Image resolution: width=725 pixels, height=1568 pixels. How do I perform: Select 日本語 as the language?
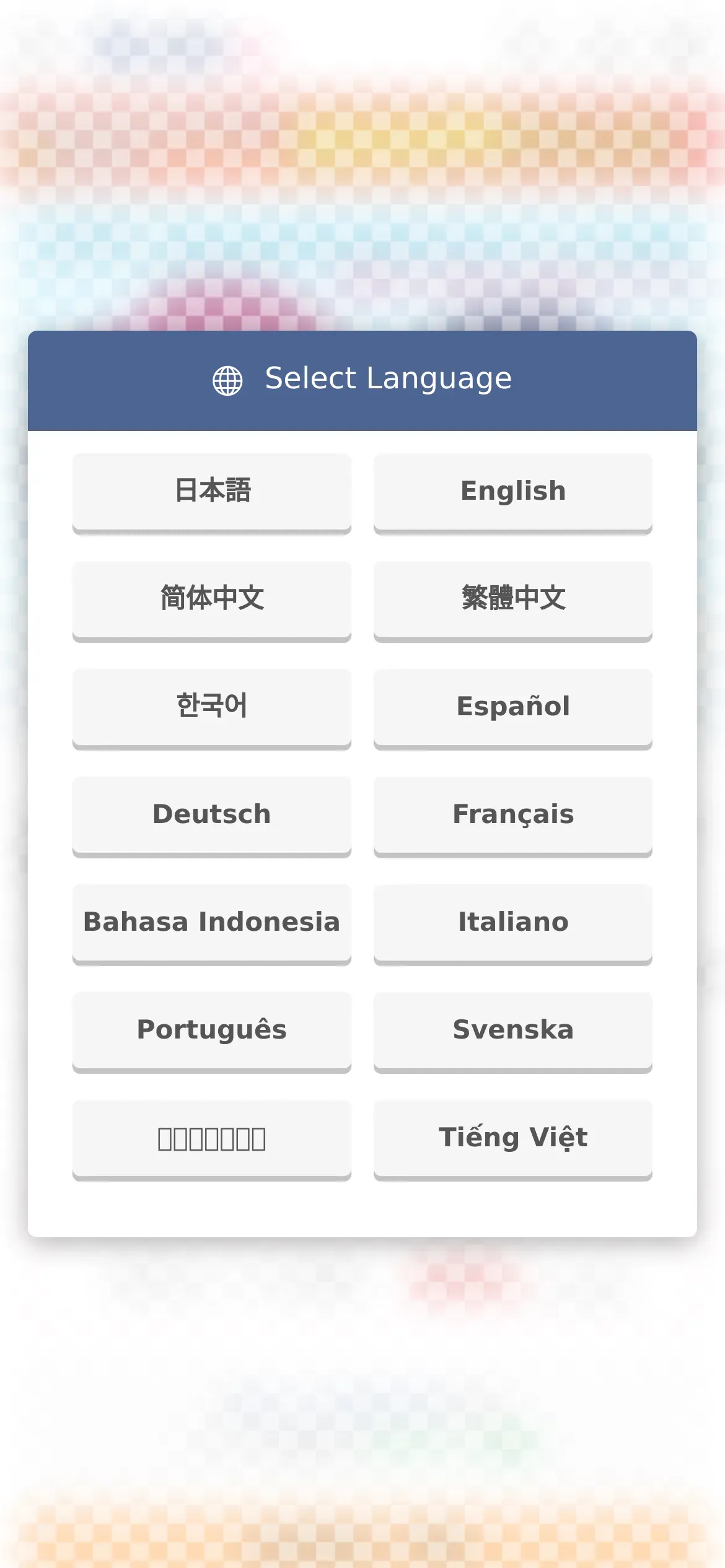point(212,494)
